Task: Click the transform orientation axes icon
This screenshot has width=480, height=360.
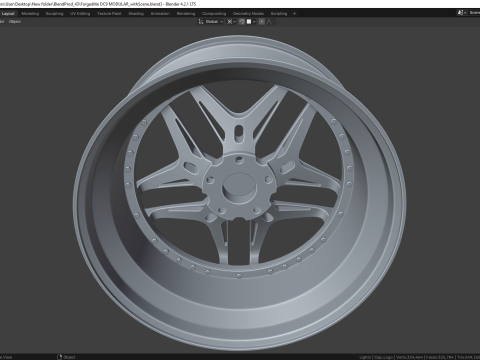Action: [201, 22]
